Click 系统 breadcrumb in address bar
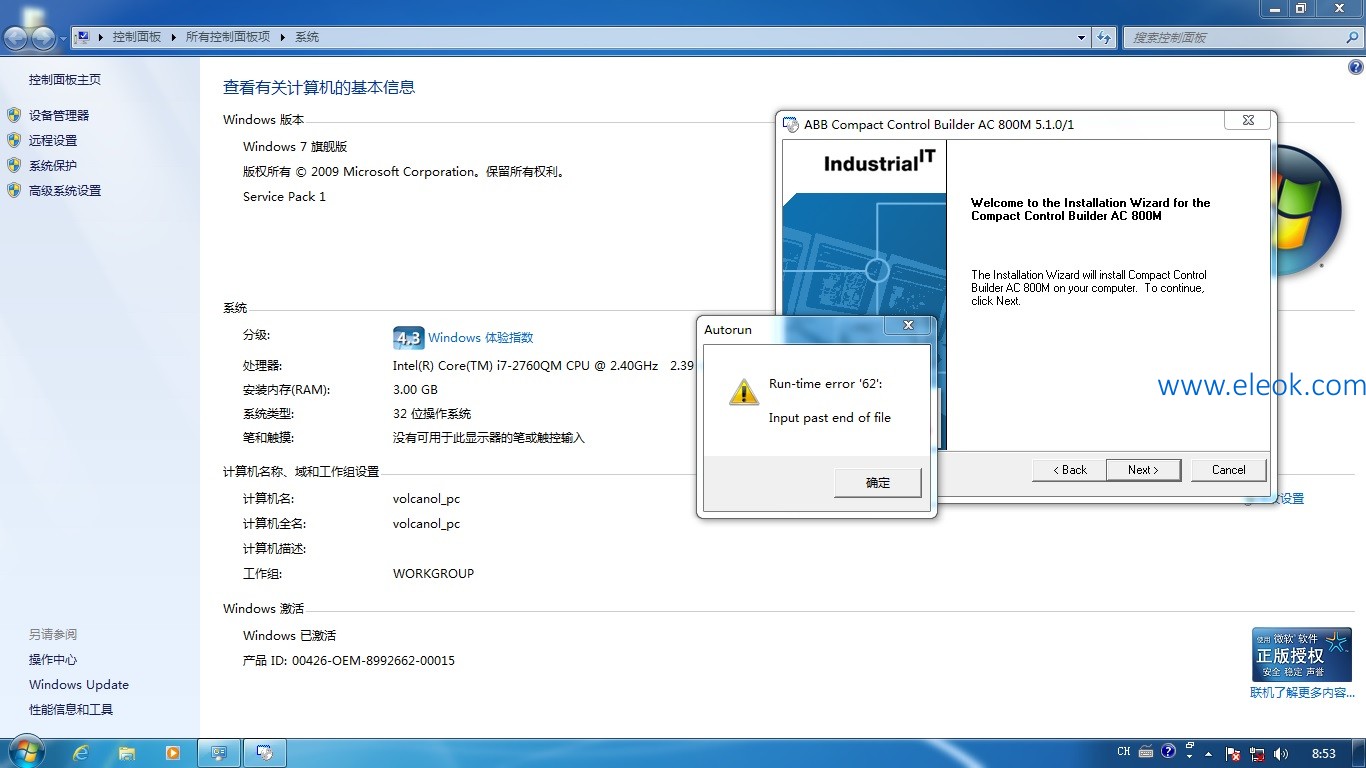The height and width of the screenshot is (768, 1366). [307, 37]
